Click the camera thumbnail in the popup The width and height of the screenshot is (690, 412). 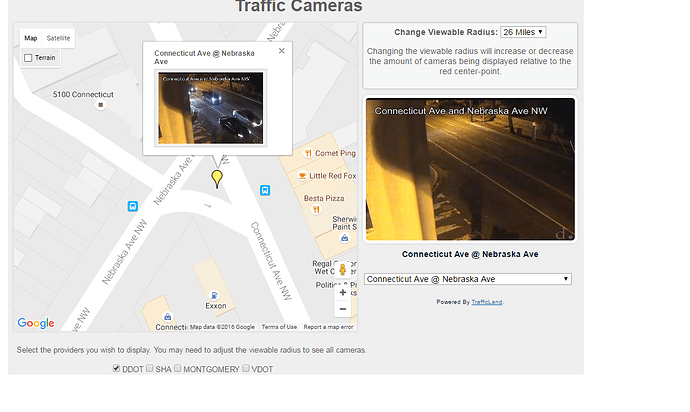211,107
